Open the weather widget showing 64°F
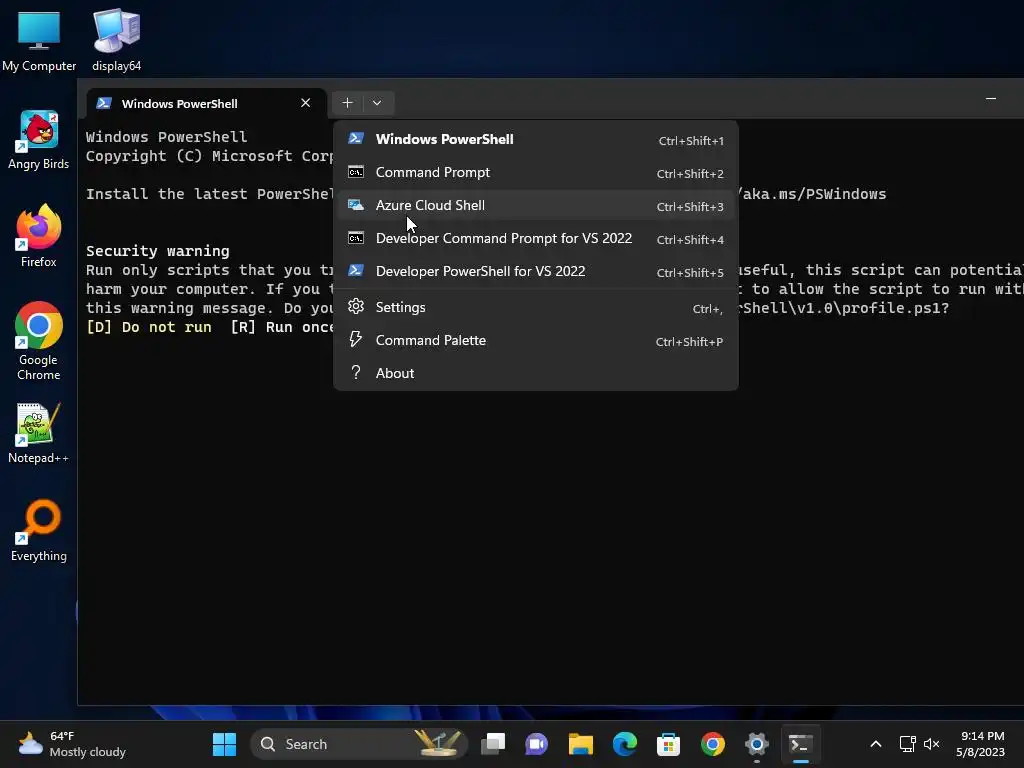 click(72, 744)
